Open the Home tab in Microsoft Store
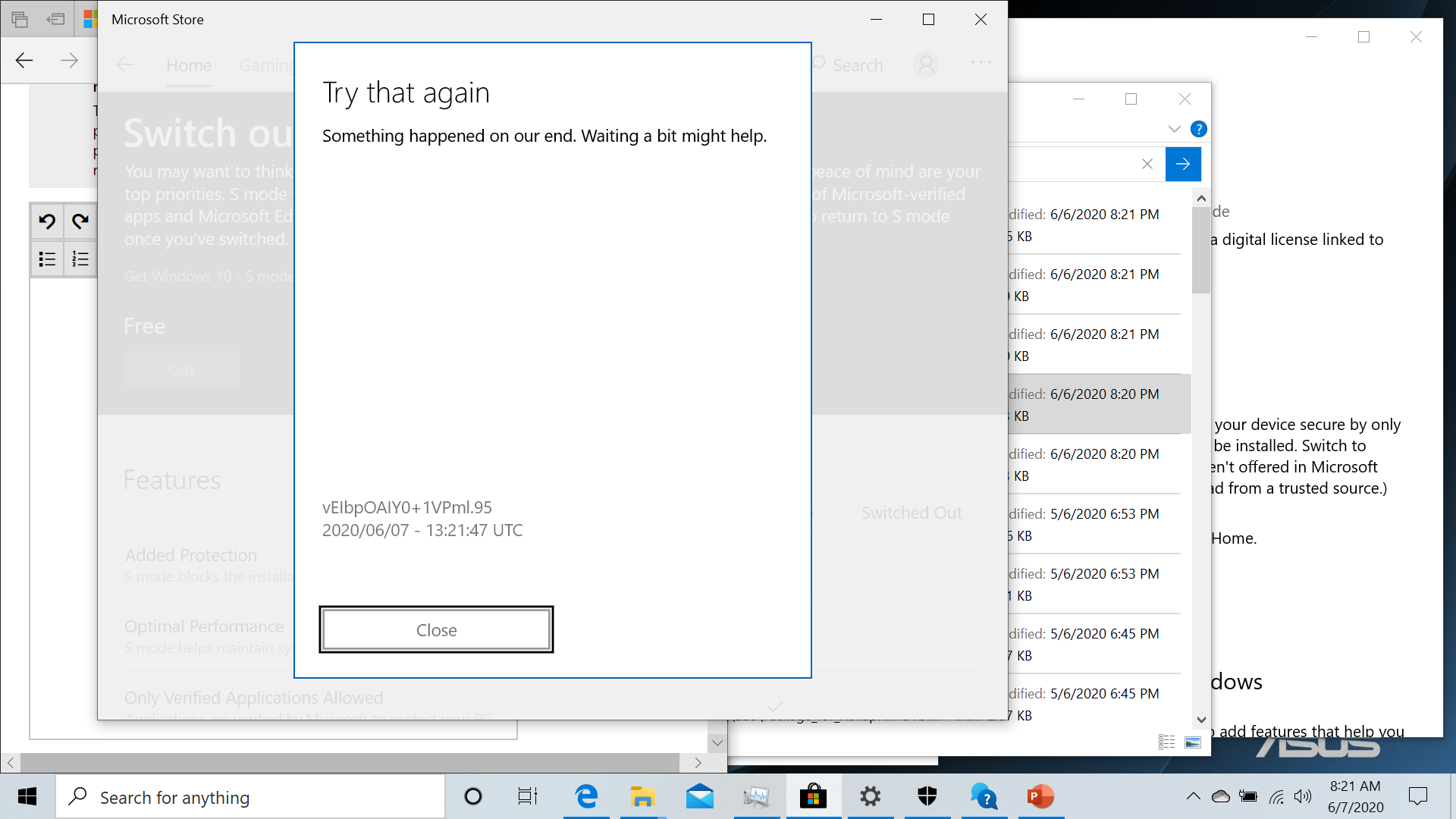Image resolution: width=1456 pixels, height=819 pixels. (x=189, y=65)
